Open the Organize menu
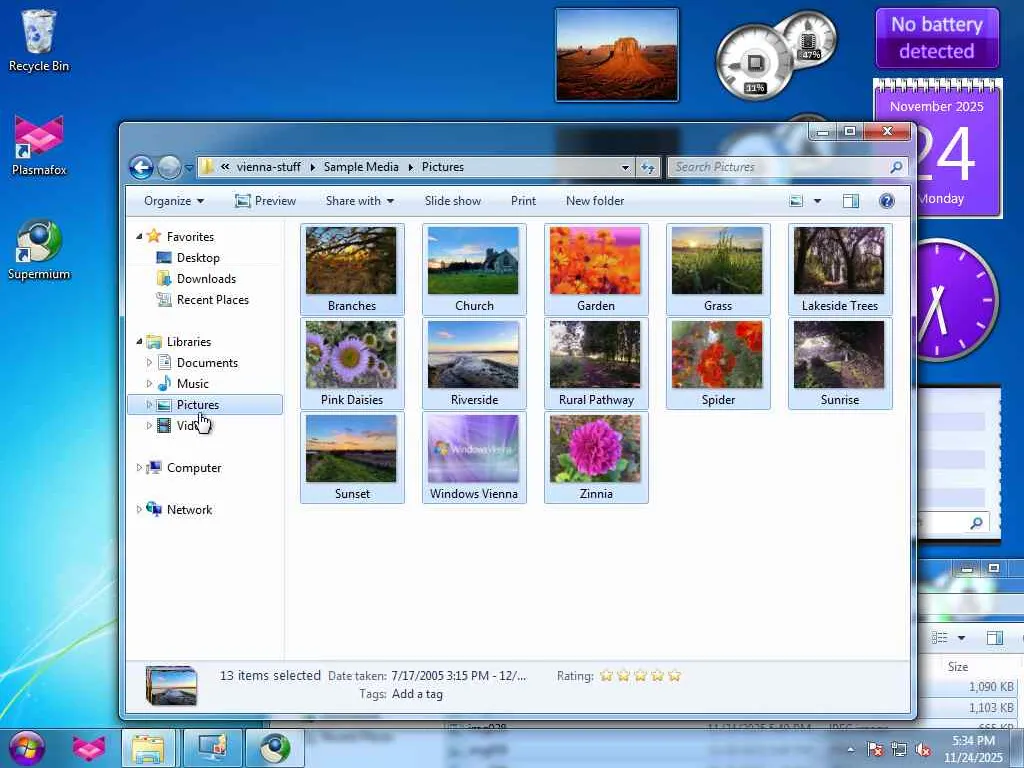 click(x=174, y=201)
